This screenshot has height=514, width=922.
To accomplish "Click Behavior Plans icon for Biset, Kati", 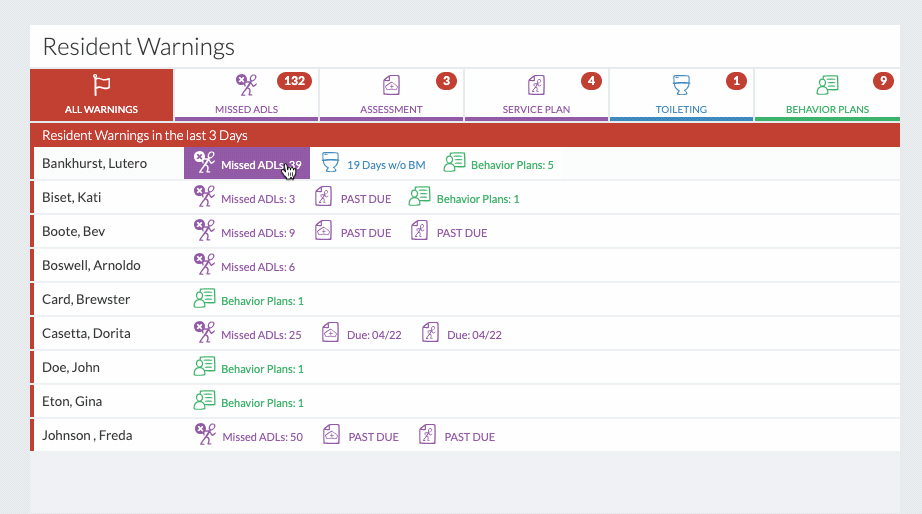I will 420,197.
